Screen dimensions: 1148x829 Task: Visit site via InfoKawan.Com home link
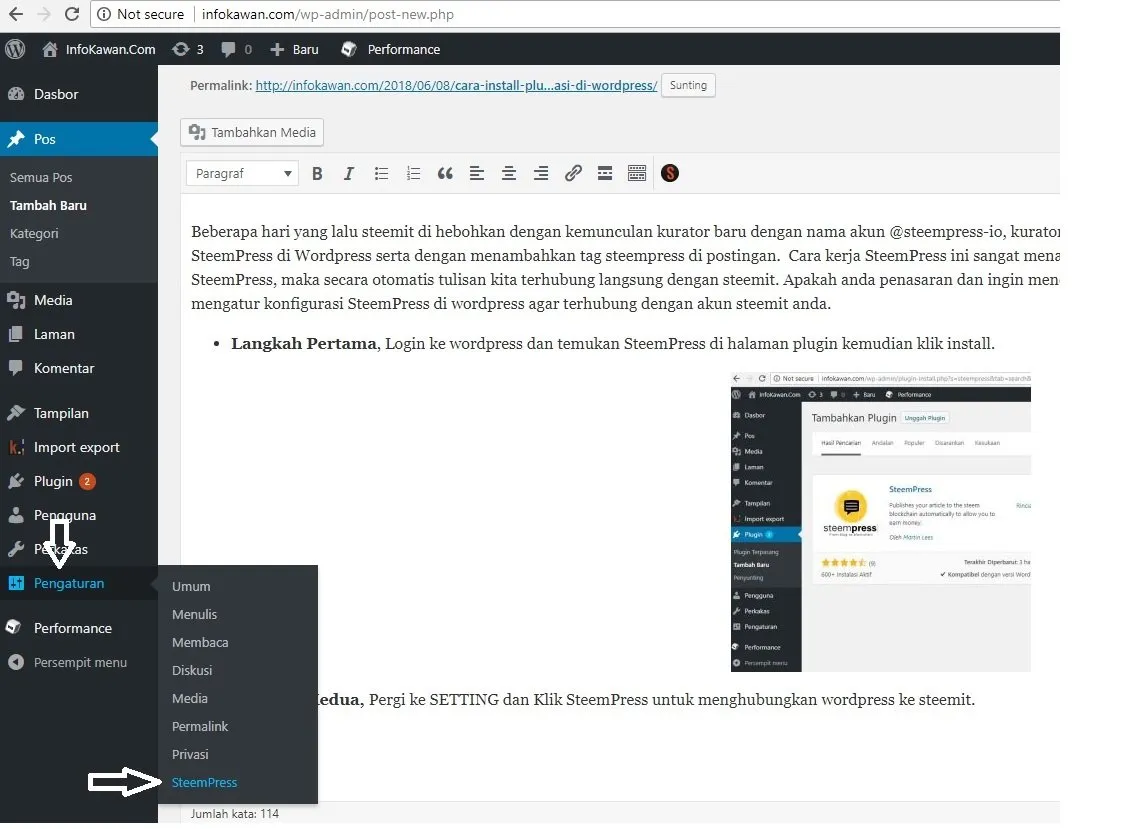(99, 49)
